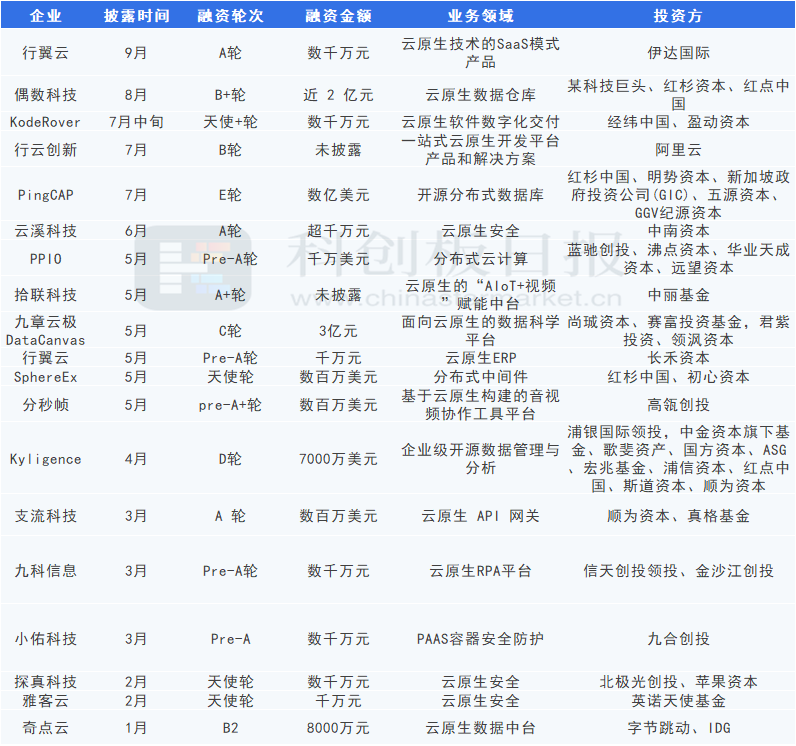This screenshot has height=746, width=796.
Task: Click the 长禾资本 investor cell
Action: (678, 358)
